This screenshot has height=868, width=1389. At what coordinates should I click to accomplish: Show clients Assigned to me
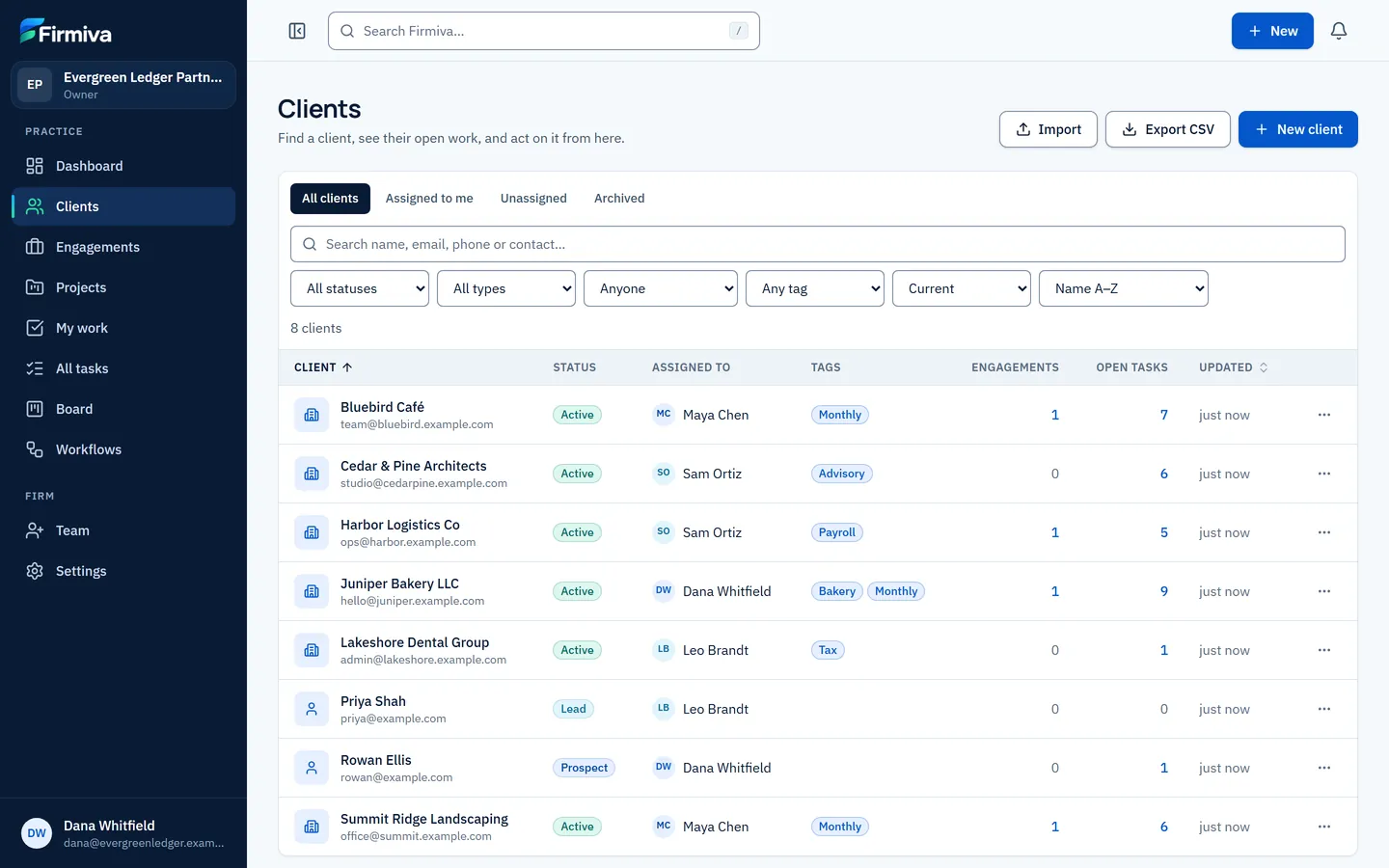click(429, 199)
